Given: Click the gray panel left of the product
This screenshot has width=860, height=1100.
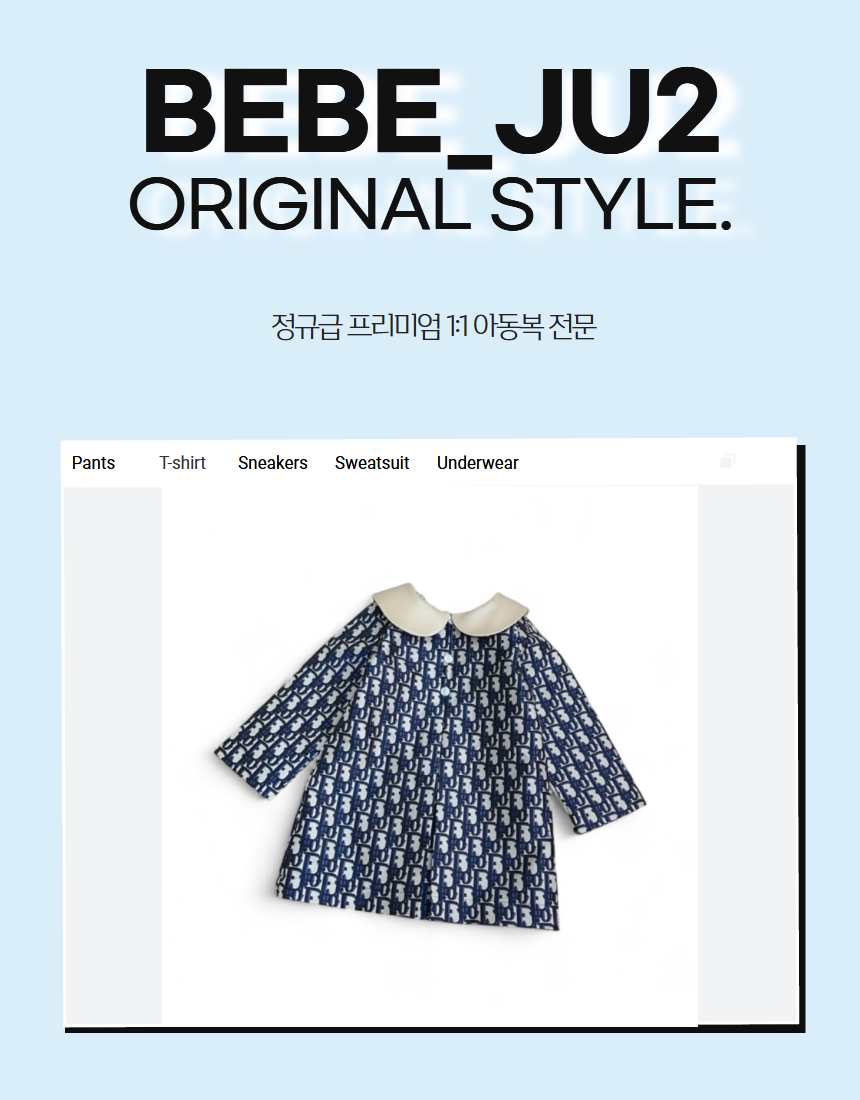Looking at the screenshot, I should coord(113,756).
